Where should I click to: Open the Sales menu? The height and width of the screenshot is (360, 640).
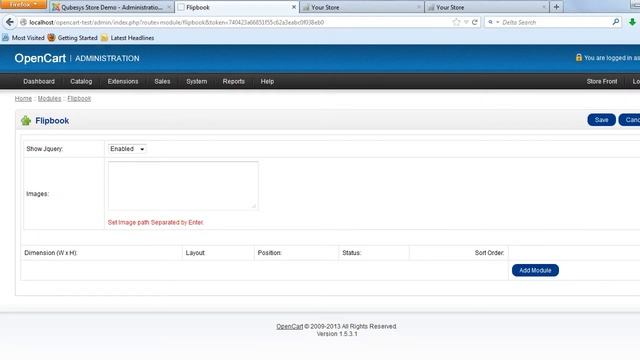[162, 81]
